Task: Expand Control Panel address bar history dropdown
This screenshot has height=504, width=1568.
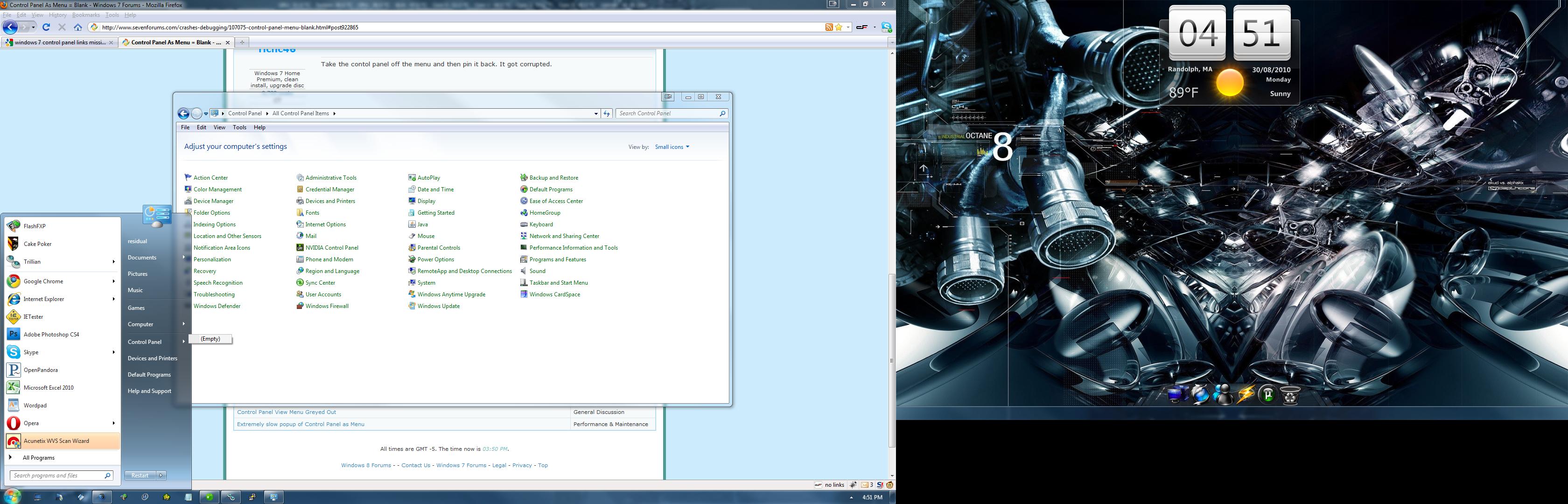Action: pos(595,113)
